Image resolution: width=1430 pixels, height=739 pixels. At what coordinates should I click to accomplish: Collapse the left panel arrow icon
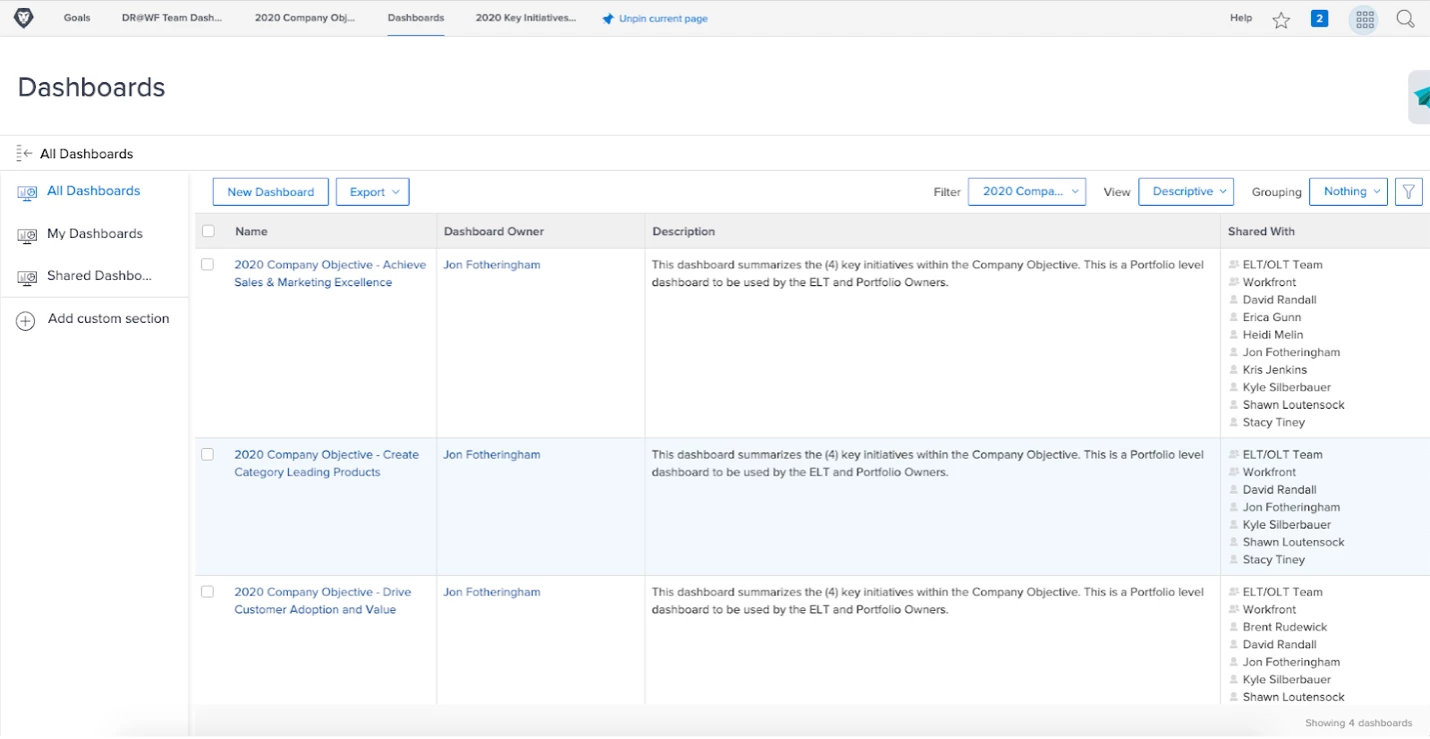25,153
